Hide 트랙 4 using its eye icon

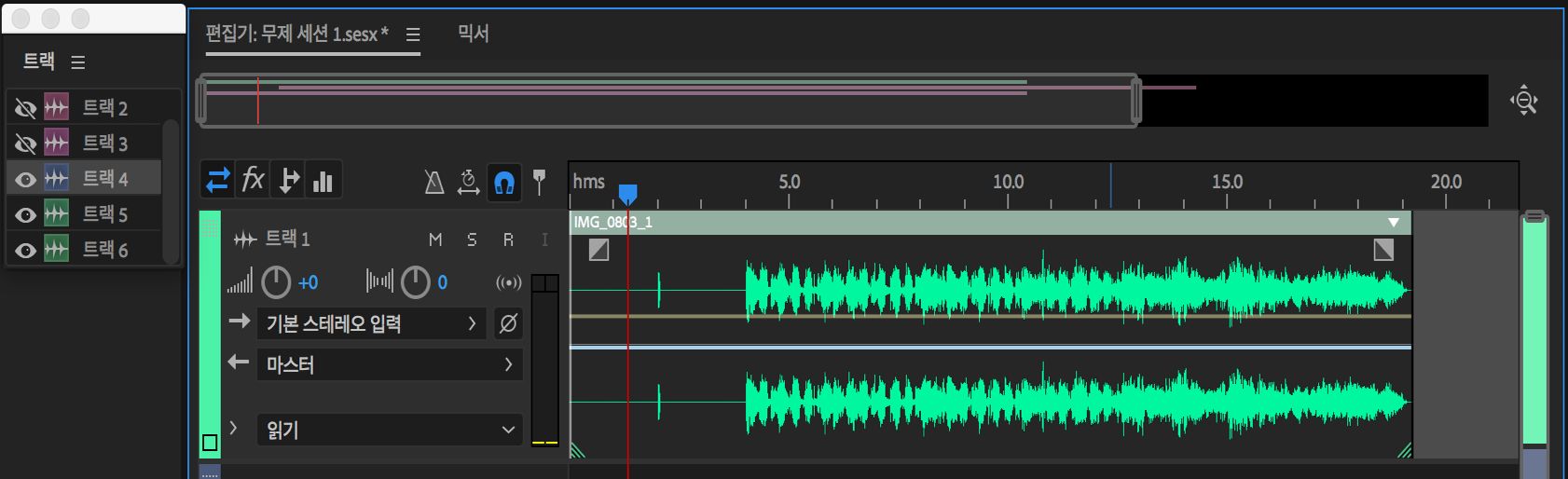pyautogui.click(x=25, y=179)
